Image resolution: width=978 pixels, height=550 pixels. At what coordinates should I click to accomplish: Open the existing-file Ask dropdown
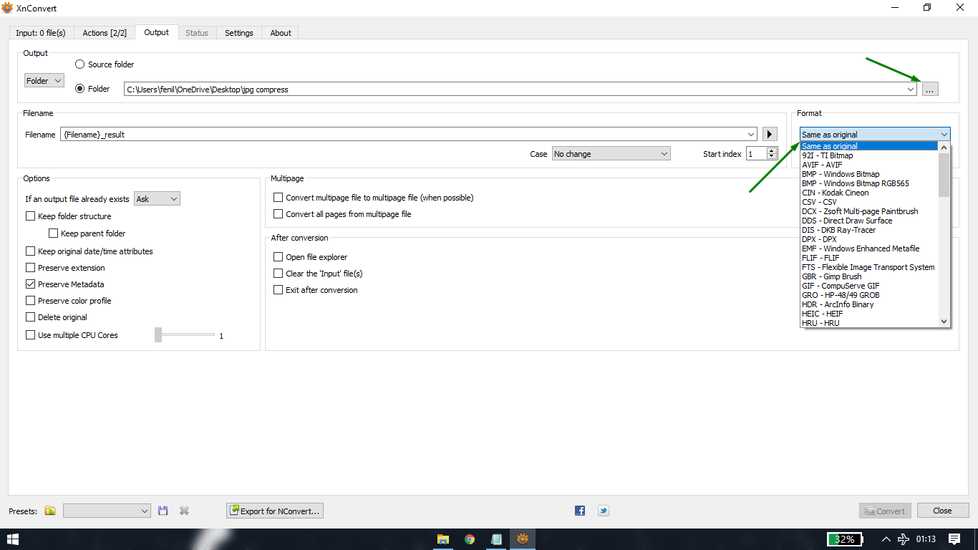point(157,198)
